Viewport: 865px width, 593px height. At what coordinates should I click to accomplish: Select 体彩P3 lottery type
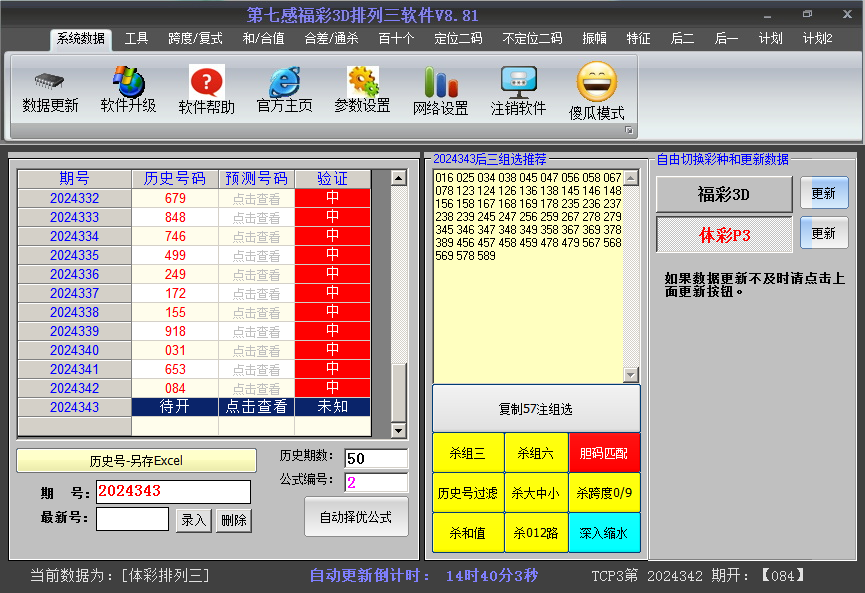[723, 235]
